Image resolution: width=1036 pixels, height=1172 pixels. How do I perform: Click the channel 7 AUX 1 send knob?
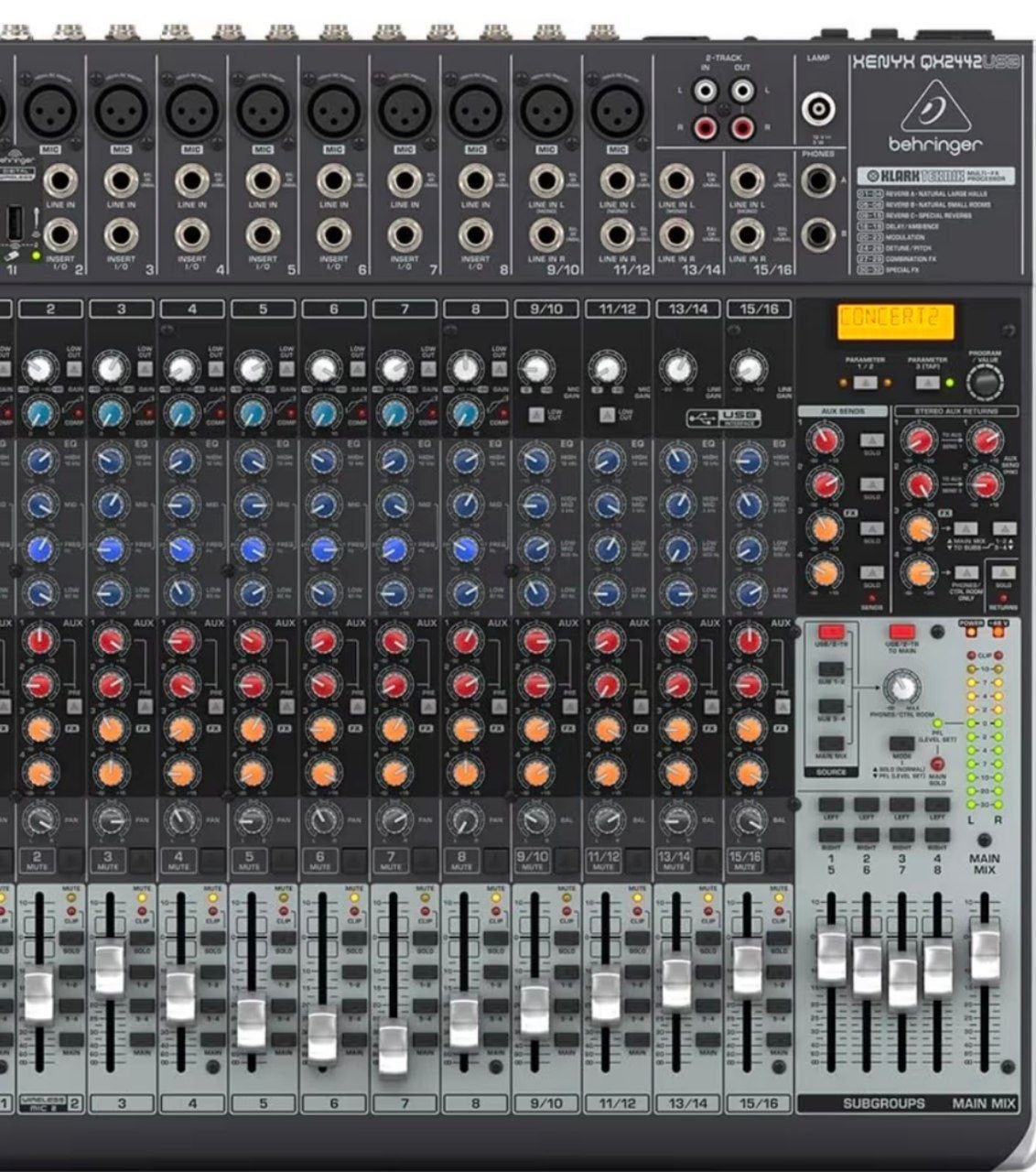[394, 641]
